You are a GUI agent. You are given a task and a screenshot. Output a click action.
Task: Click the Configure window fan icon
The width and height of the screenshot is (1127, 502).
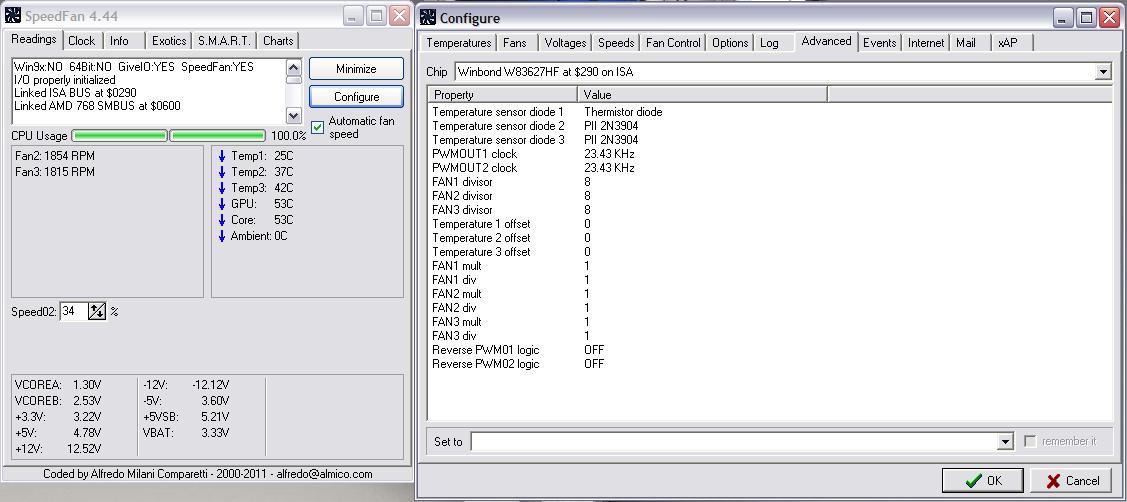click(x=428, y=17)
